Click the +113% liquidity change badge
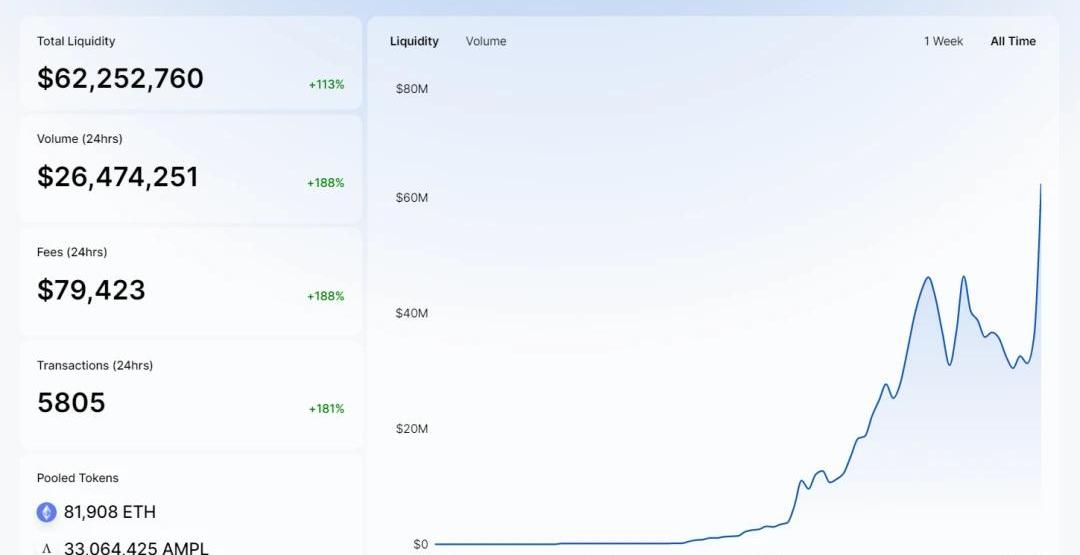Image resolution: width=1080 pixels, height=555 pixels. 326,85
